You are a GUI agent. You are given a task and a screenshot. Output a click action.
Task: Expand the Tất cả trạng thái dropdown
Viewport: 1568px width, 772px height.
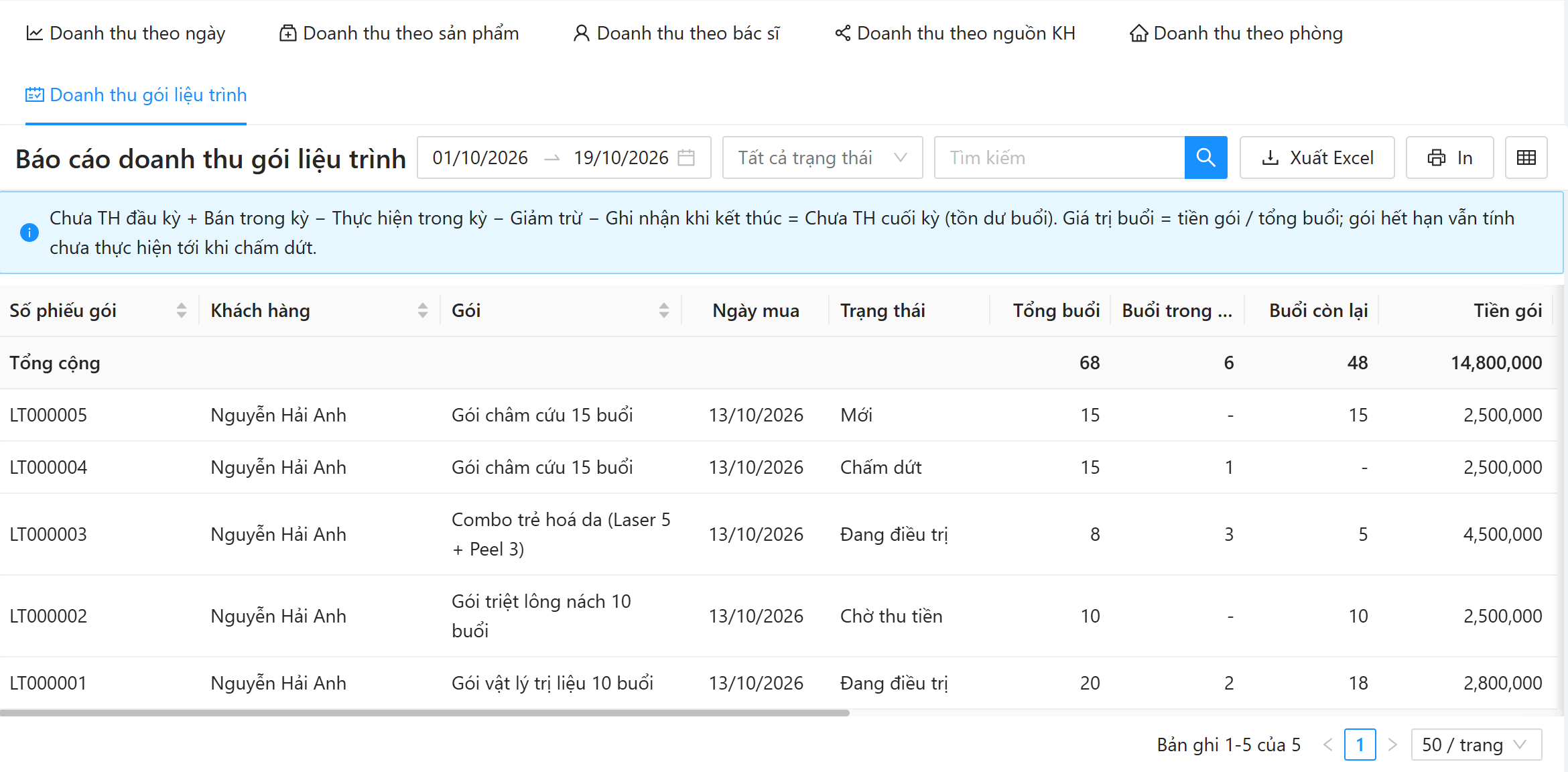(822, 157)
